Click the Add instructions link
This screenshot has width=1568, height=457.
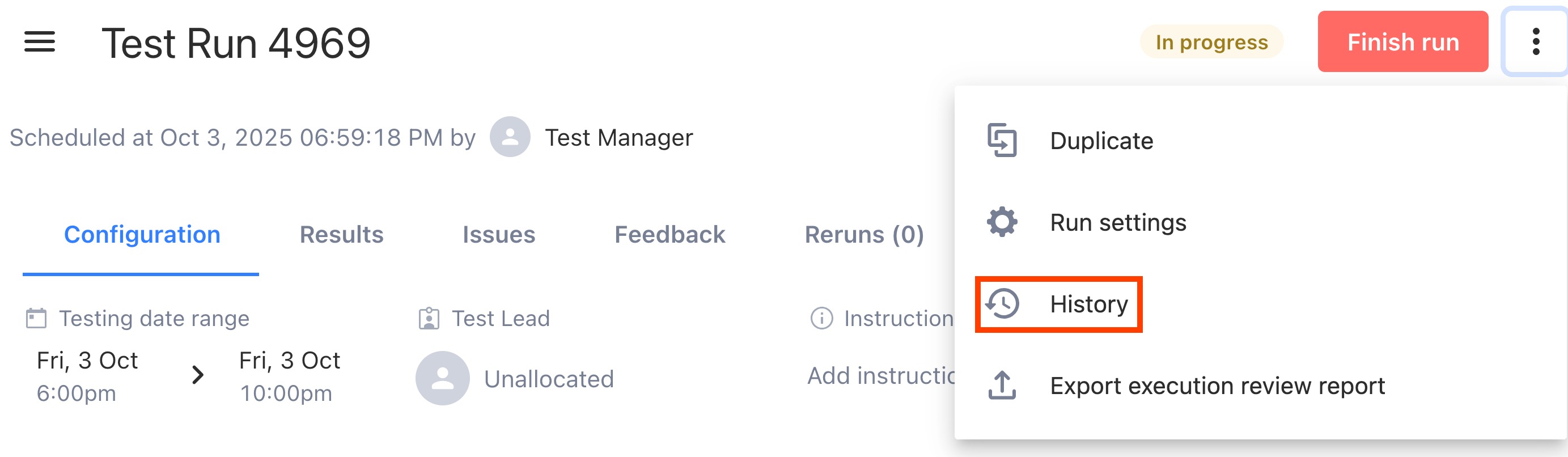876,375
